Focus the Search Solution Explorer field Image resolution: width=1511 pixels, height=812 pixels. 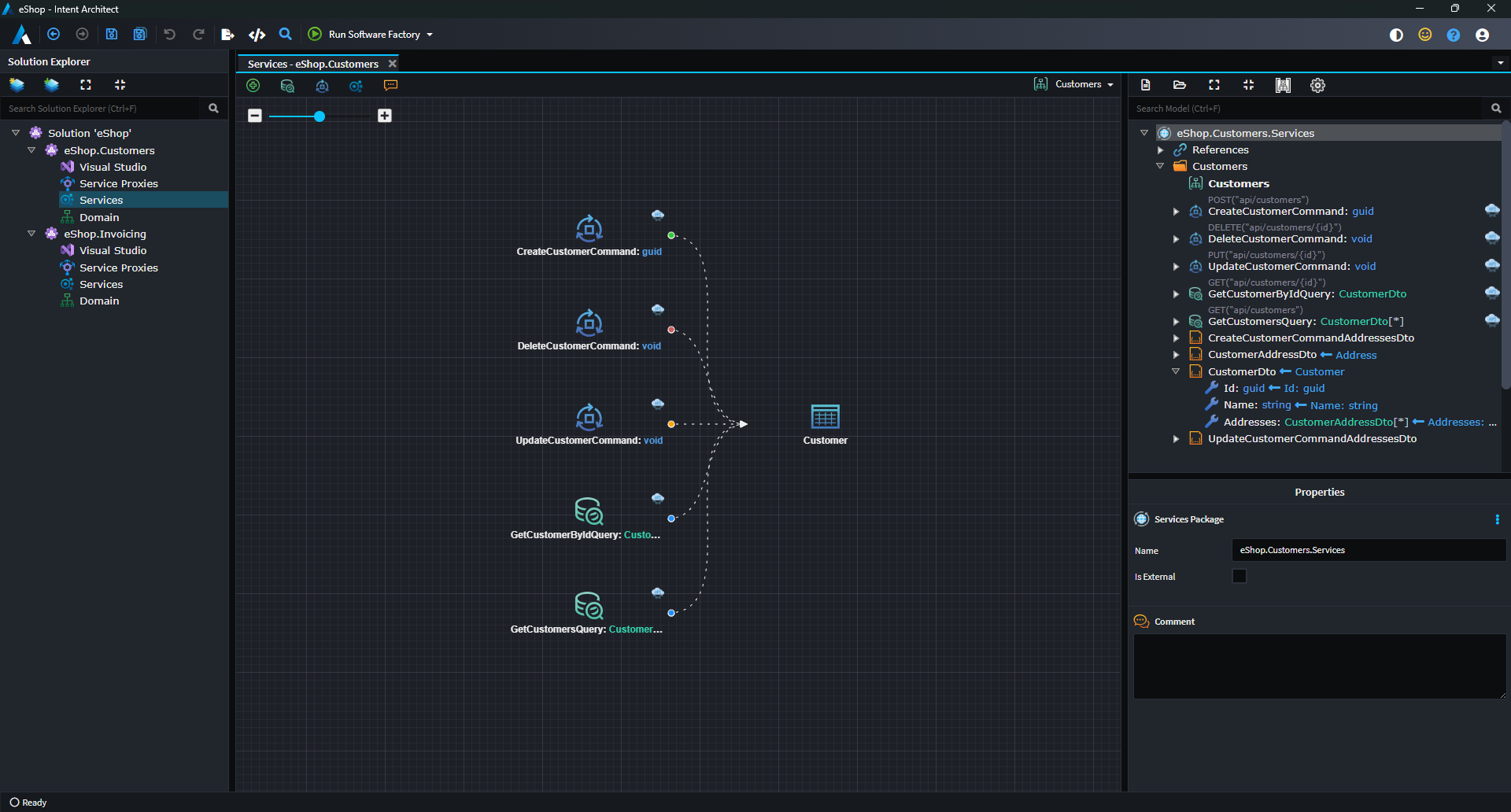[x=102, y=109]
